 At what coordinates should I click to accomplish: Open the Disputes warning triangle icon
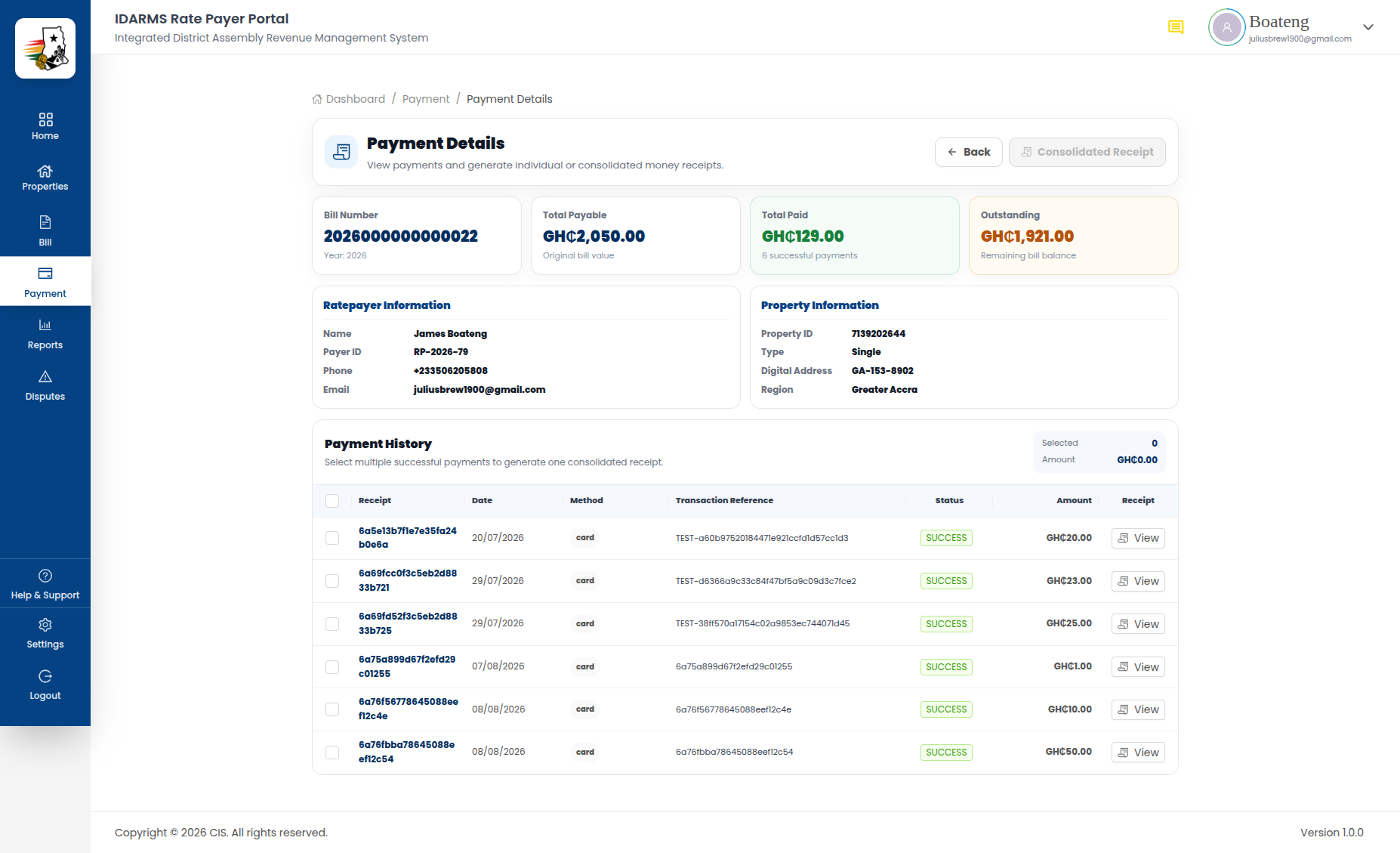45,376
